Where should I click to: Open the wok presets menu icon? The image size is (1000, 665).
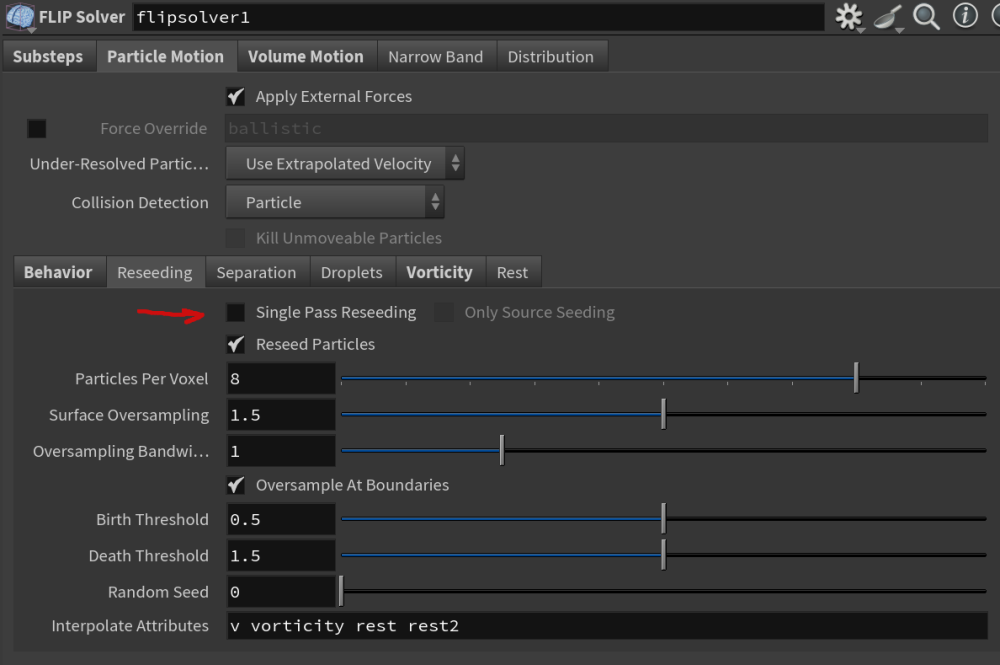(x=887, y=17)
